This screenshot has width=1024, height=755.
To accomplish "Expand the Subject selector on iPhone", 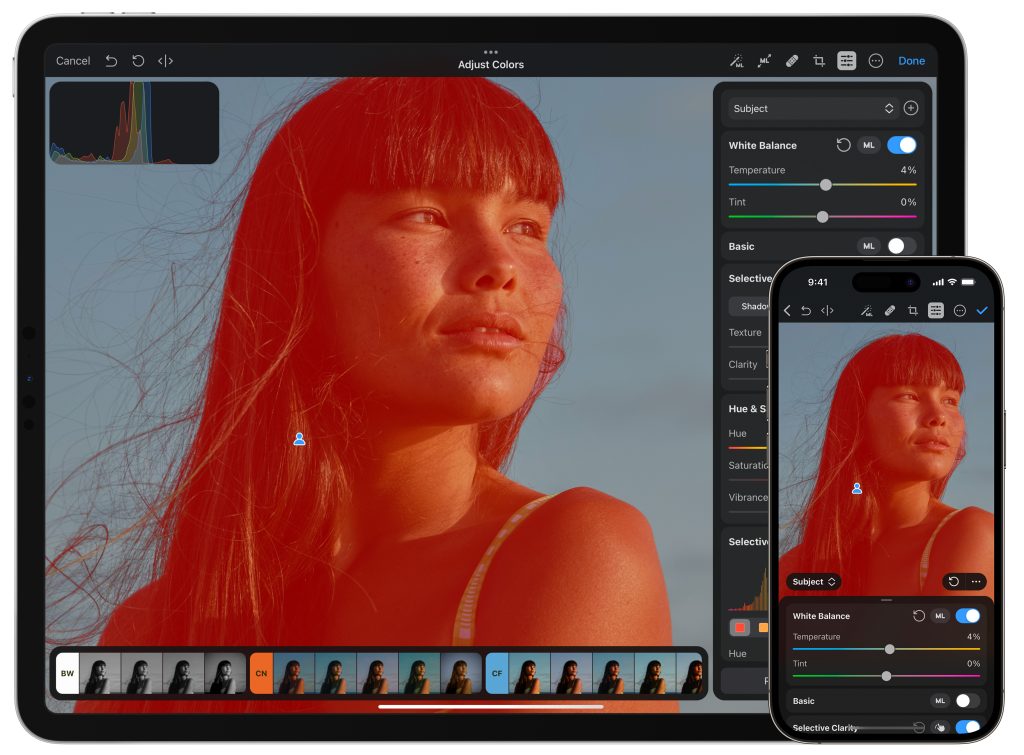I will [813, 582].
